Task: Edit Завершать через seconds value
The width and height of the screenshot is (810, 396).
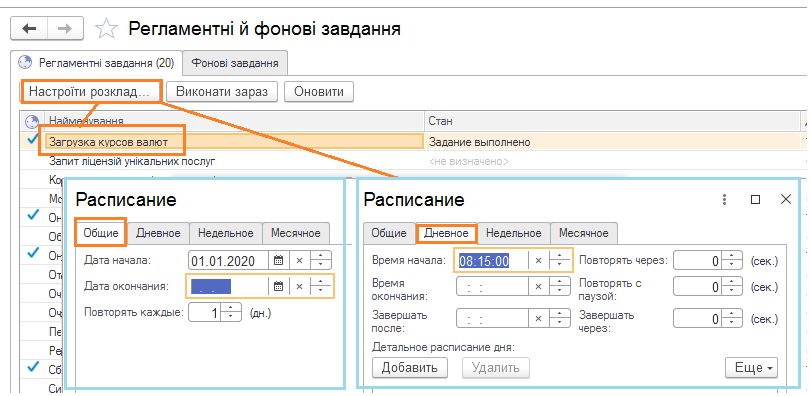Action: (x=698, y=319)
